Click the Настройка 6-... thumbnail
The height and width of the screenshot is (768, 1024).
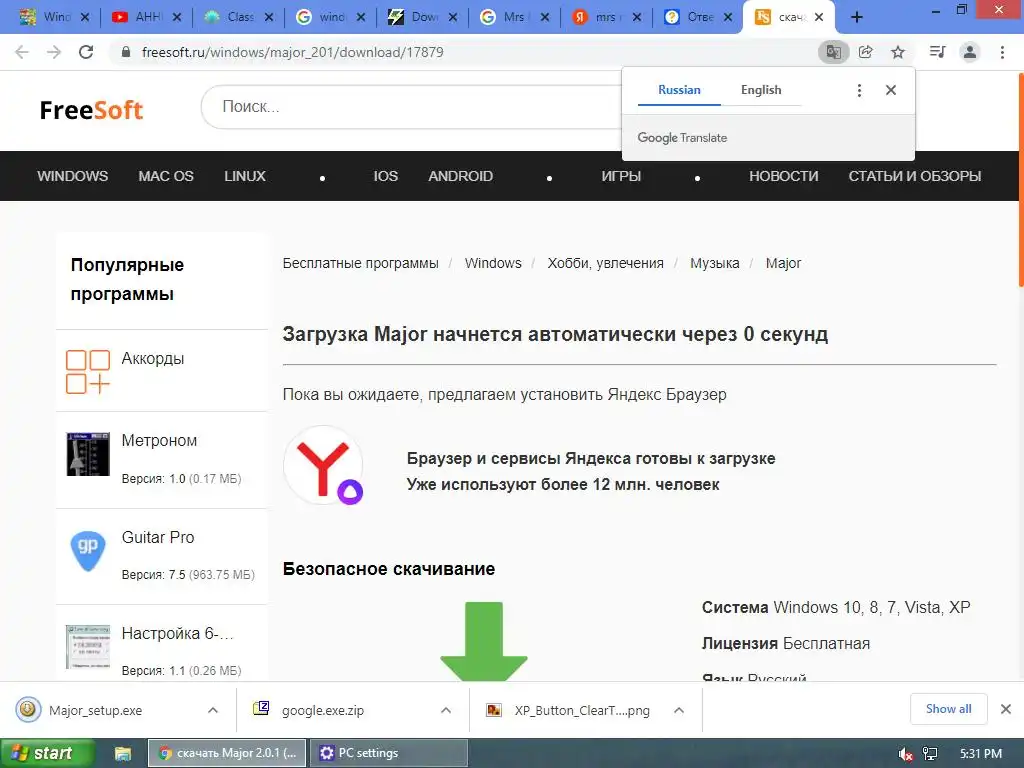point(88,647)
